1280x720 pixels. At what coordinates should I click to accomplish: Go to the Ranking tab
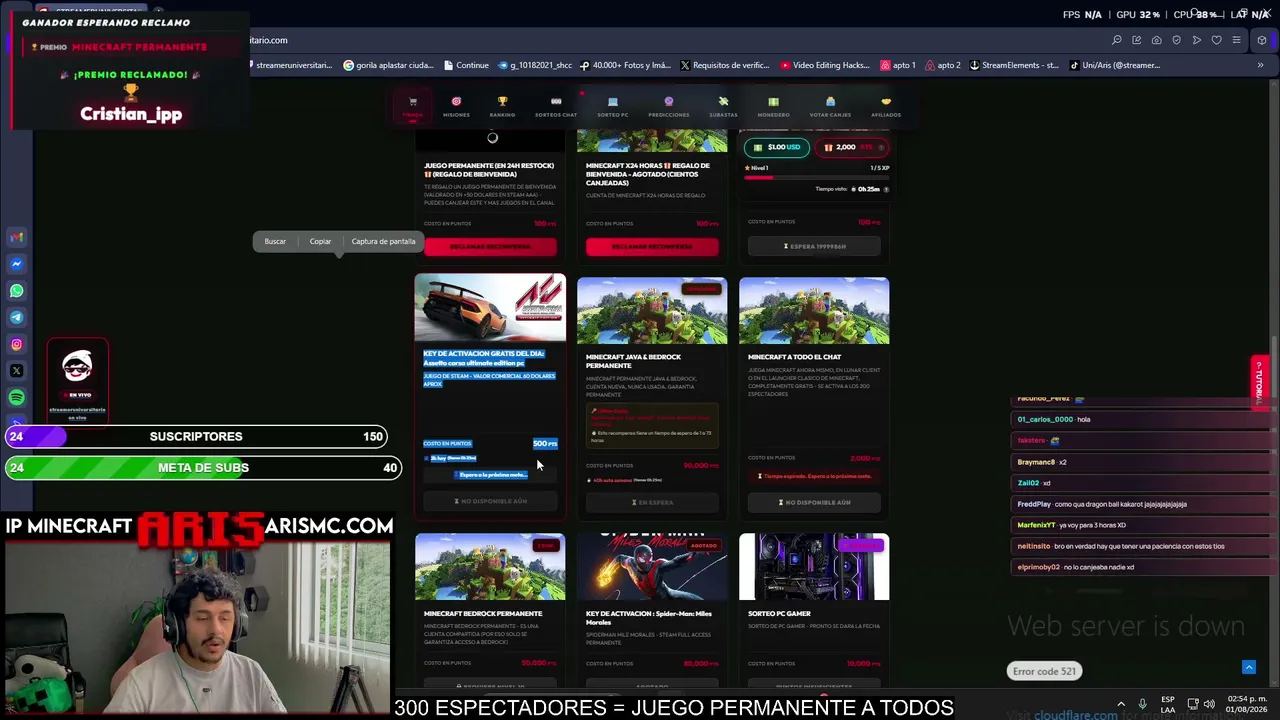click(502, 106)
